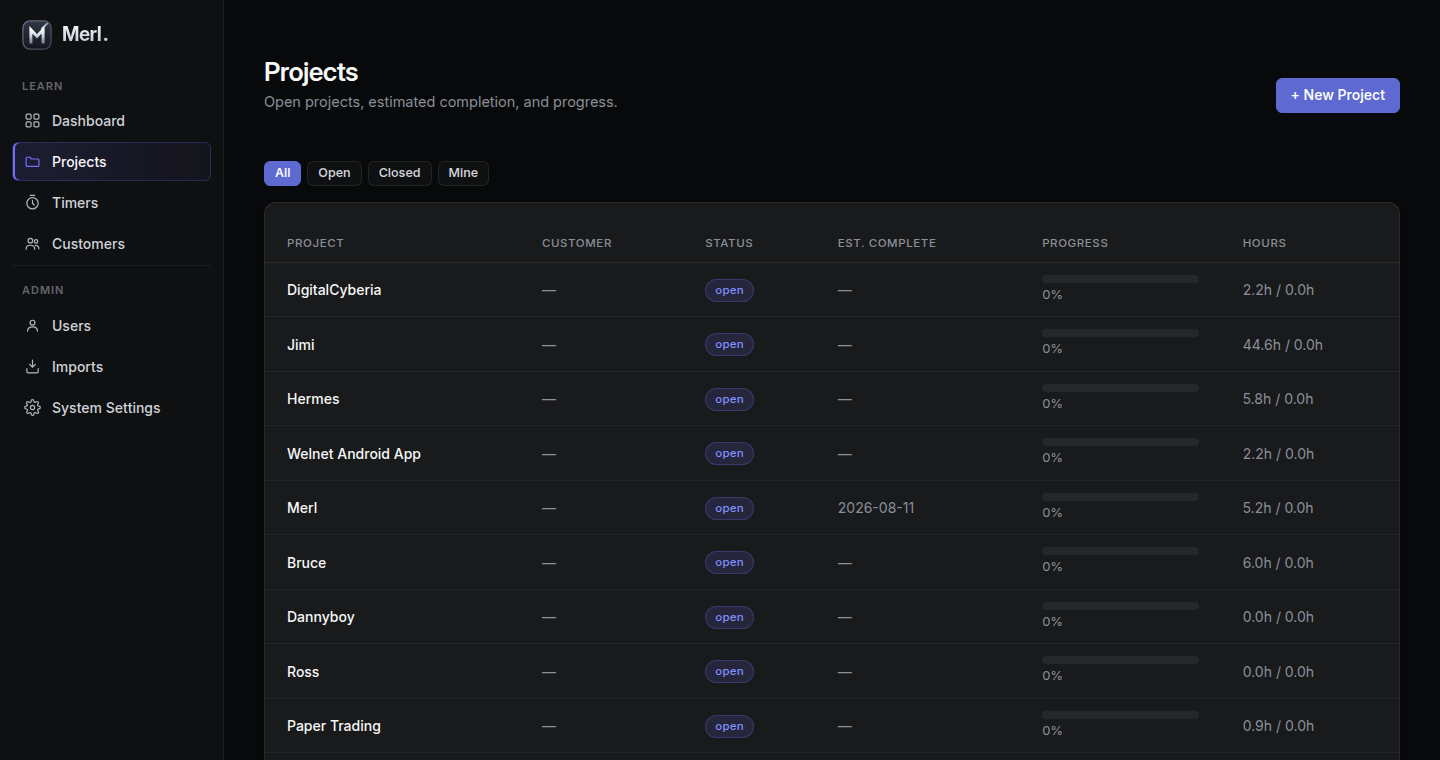
Task: Open the Bruce project
Action: (x=306, y=563)
